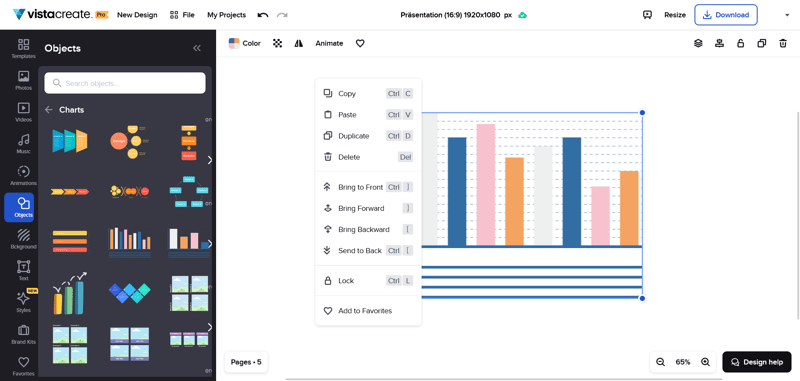Select the blue diamonds chart thumbnail

pyautogui.click(x=130, y=293)
